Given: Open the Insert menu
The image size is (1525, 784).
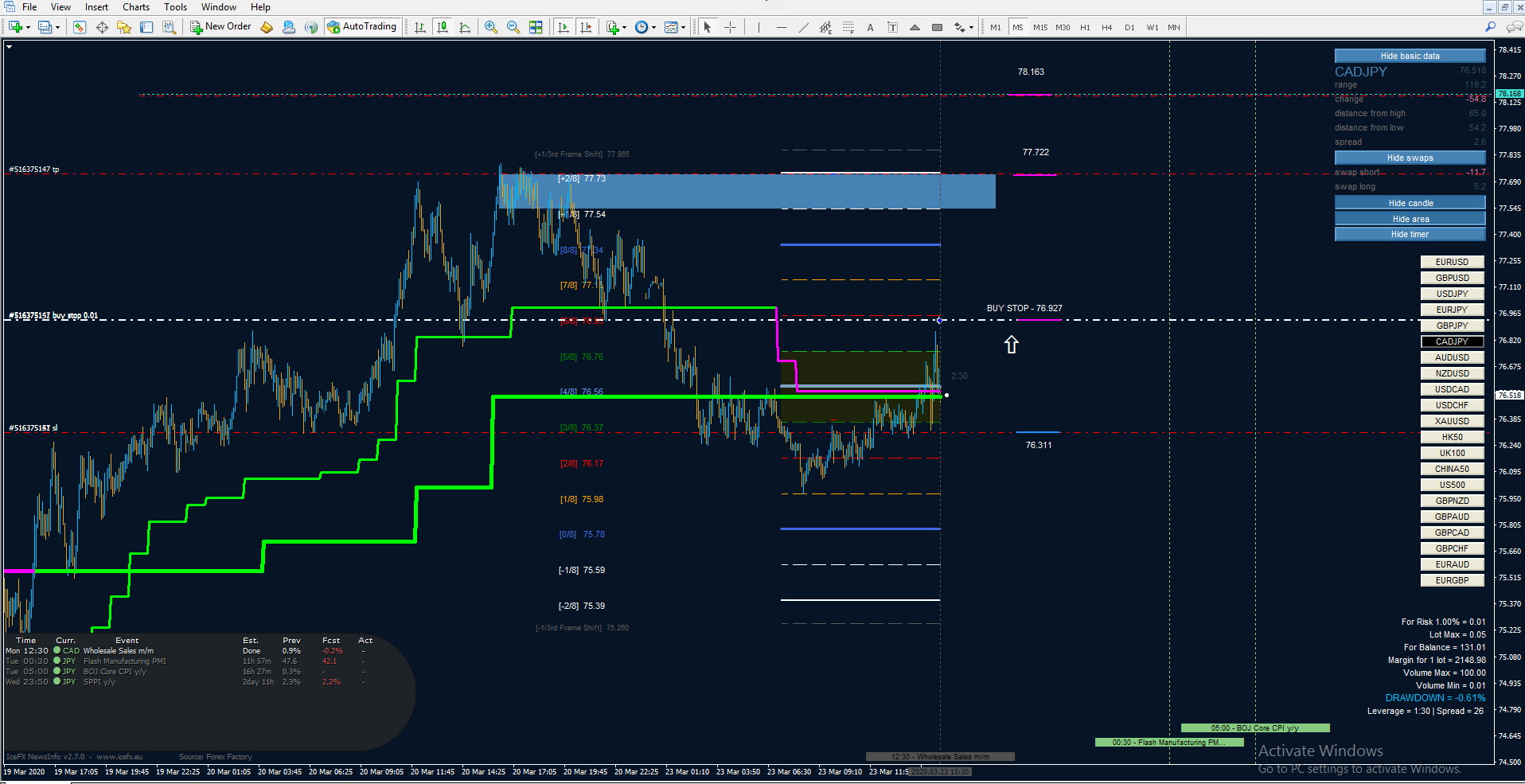Looking at the screenshot, I should (x=96, y=7).
